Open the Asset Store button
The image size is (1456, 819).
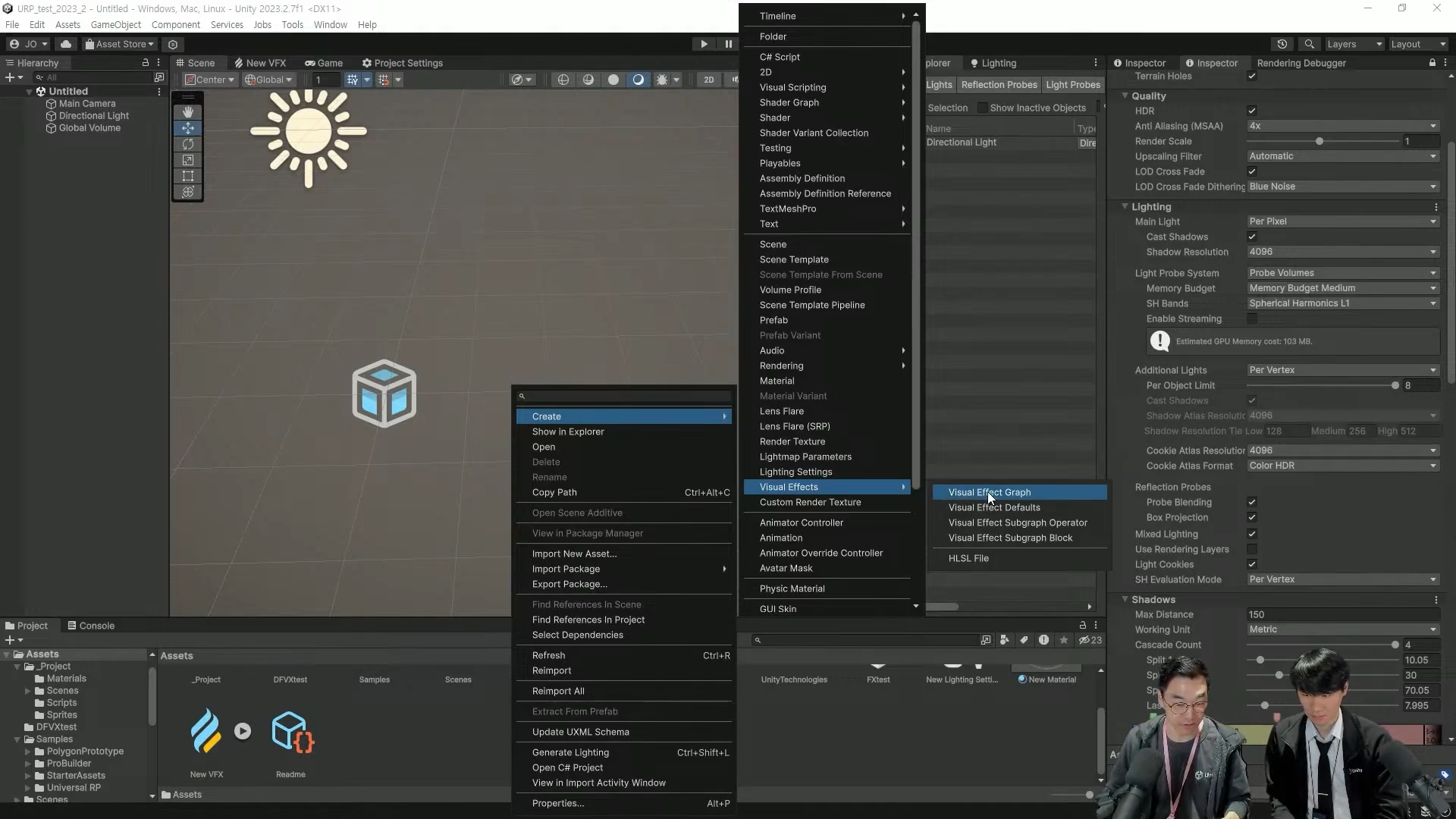tap(120, 44)
